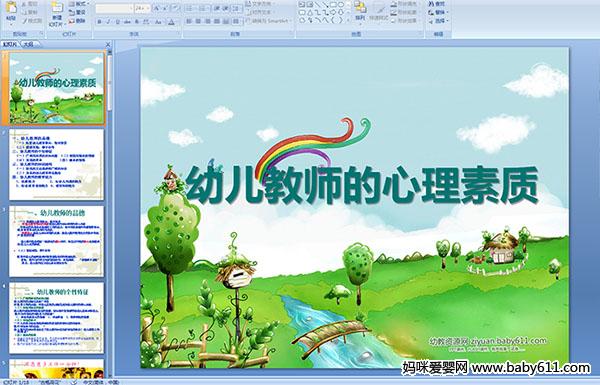Open the font name combo box
The image size is (600, 385).
point(114,8)
